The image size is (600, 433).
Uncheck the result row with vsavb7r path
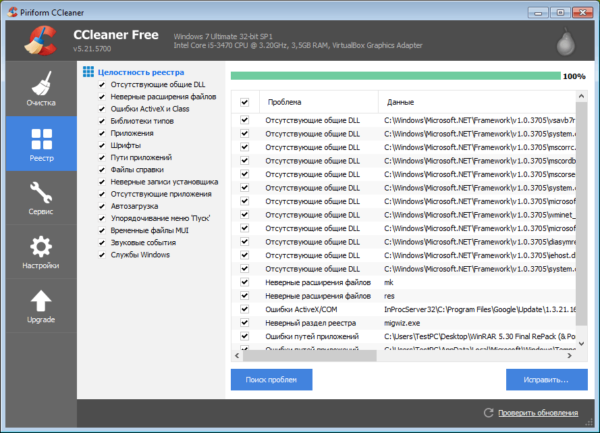245,120
